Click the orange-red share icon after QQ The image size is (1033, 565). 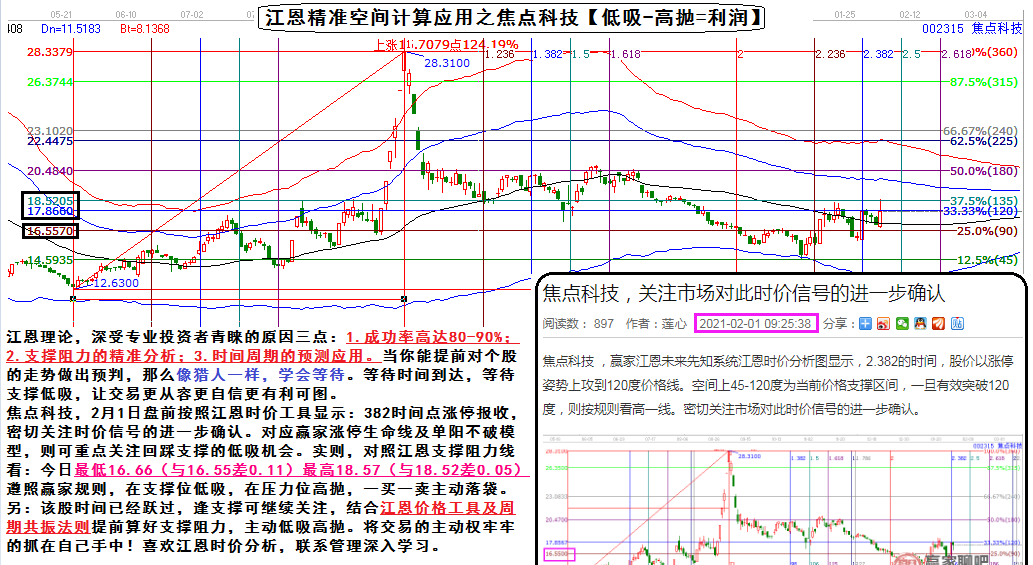(x=938, y=324)
